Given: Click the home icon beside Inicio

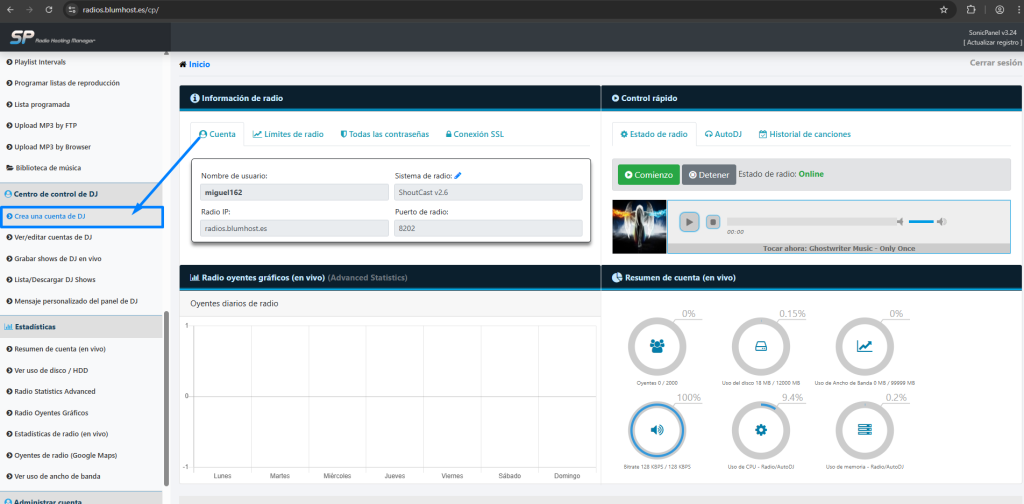Looking at the screenshot, I should tap(183, 64).
